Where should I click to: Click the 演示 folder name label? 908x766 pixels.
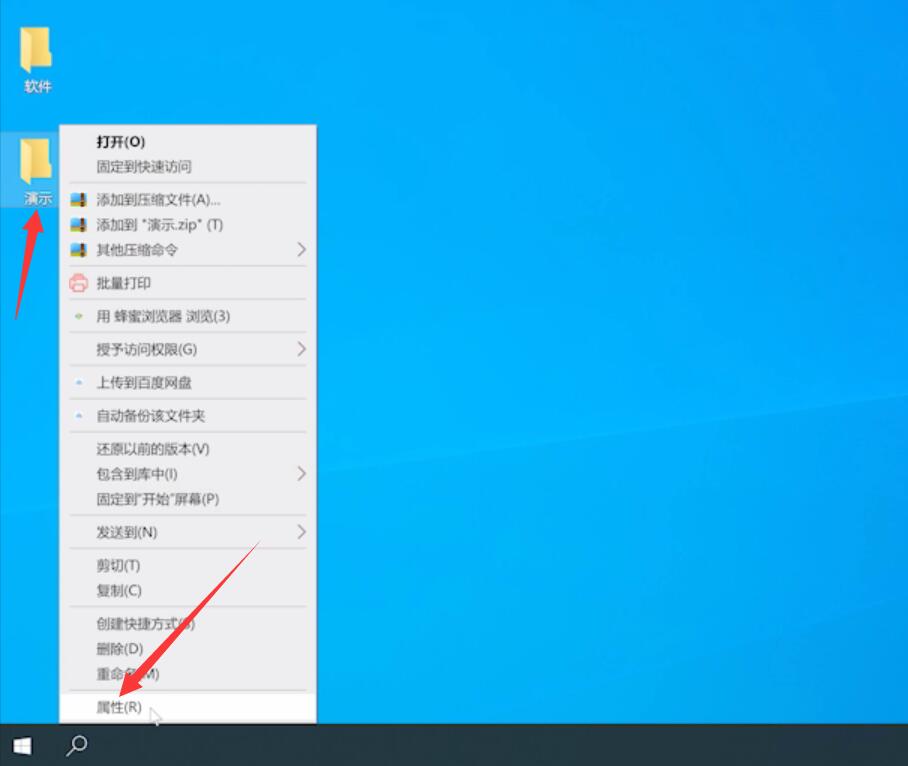(x=38, y=199)
